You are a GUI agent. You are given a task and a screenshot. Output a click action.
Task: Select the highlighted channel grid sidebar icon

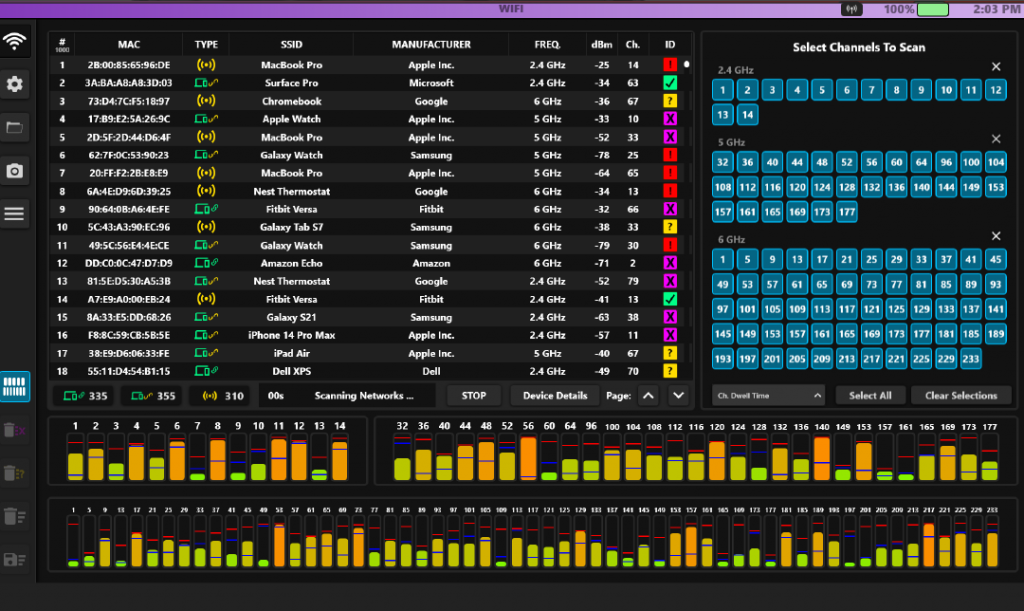[15, 386]
